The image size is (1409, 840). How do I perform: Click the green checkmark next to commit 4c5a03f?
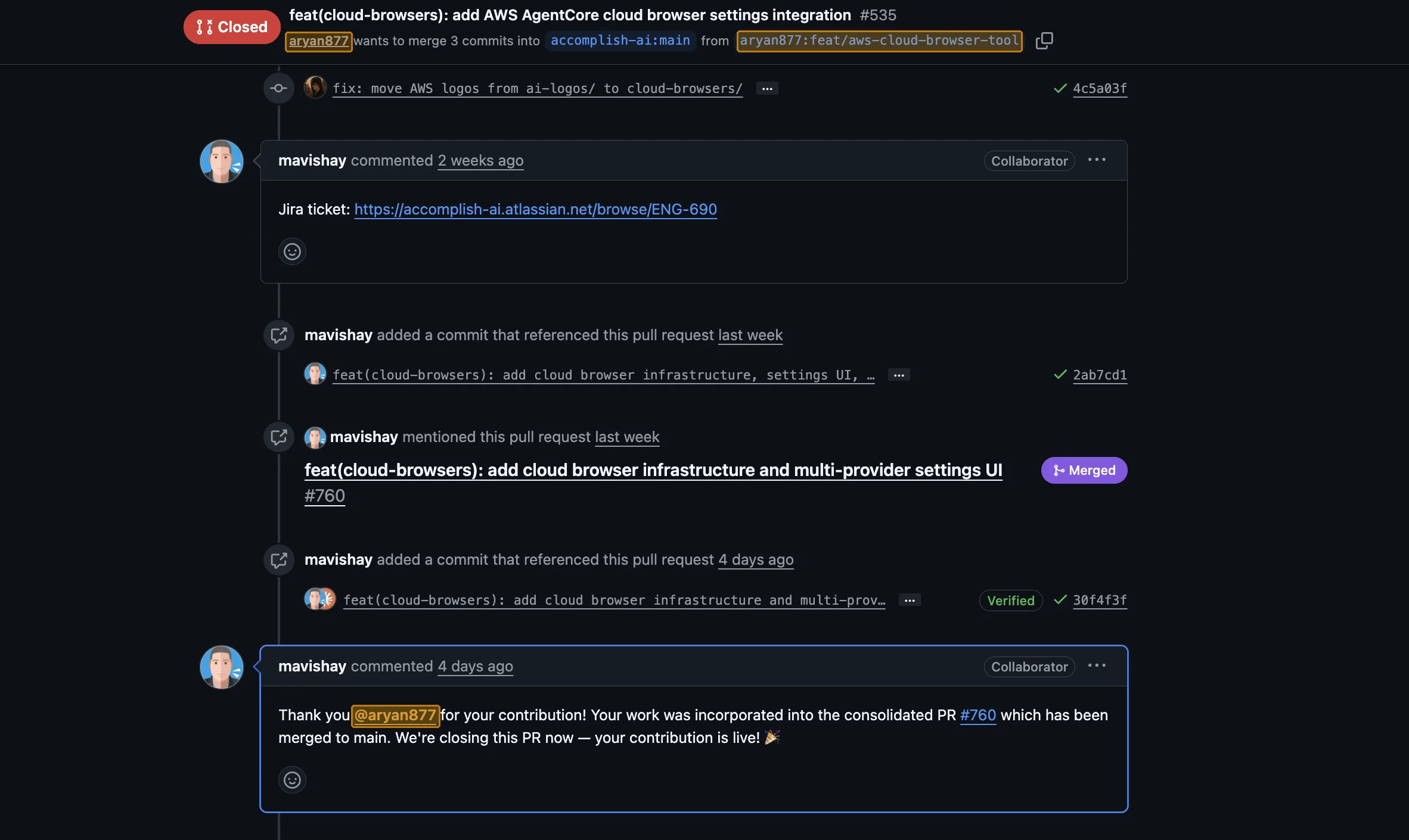(1060, 88)
